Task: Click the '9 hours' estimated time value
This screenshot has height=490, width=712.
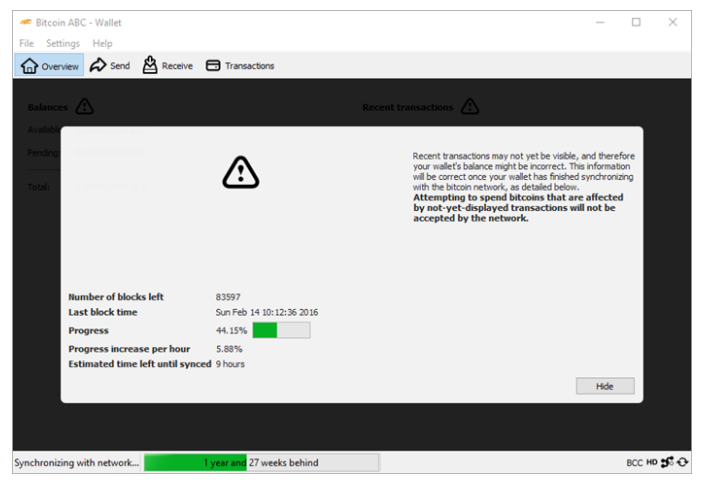Action: 230,364
